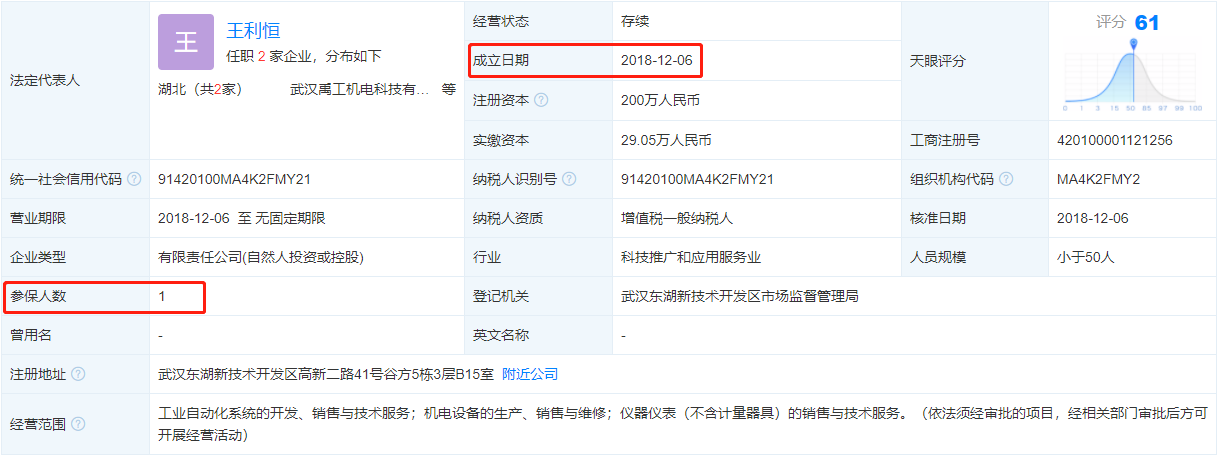Click 等 to show more companies
This screenshot has width=1218, height=456.
point(449,89)
